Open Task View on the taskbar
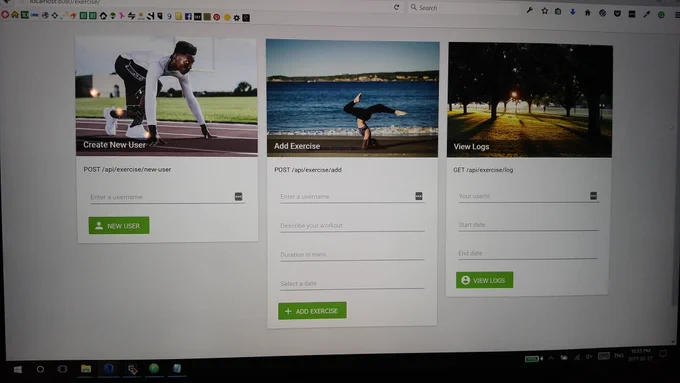Image resolution: width=680 pixels, height=383 pixels. coord(63,369)
